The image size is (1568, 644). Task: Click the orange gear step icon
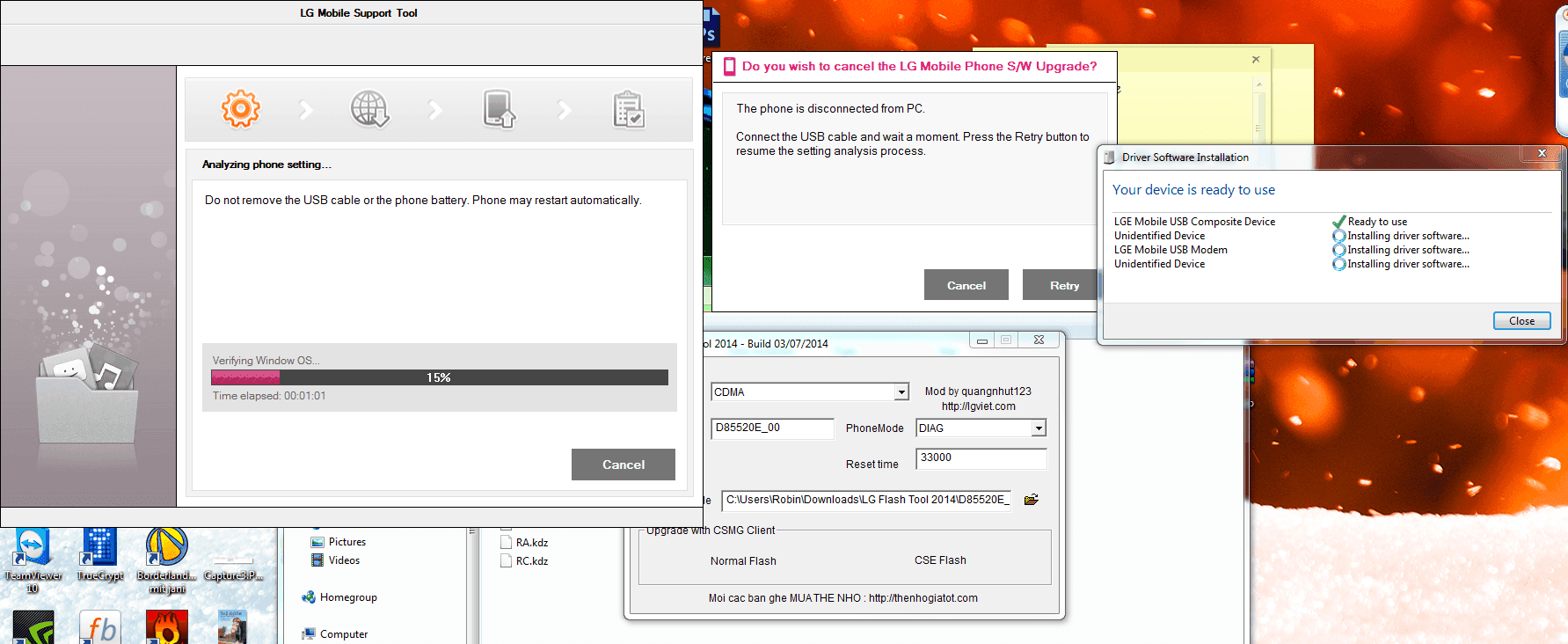(241, 109)
